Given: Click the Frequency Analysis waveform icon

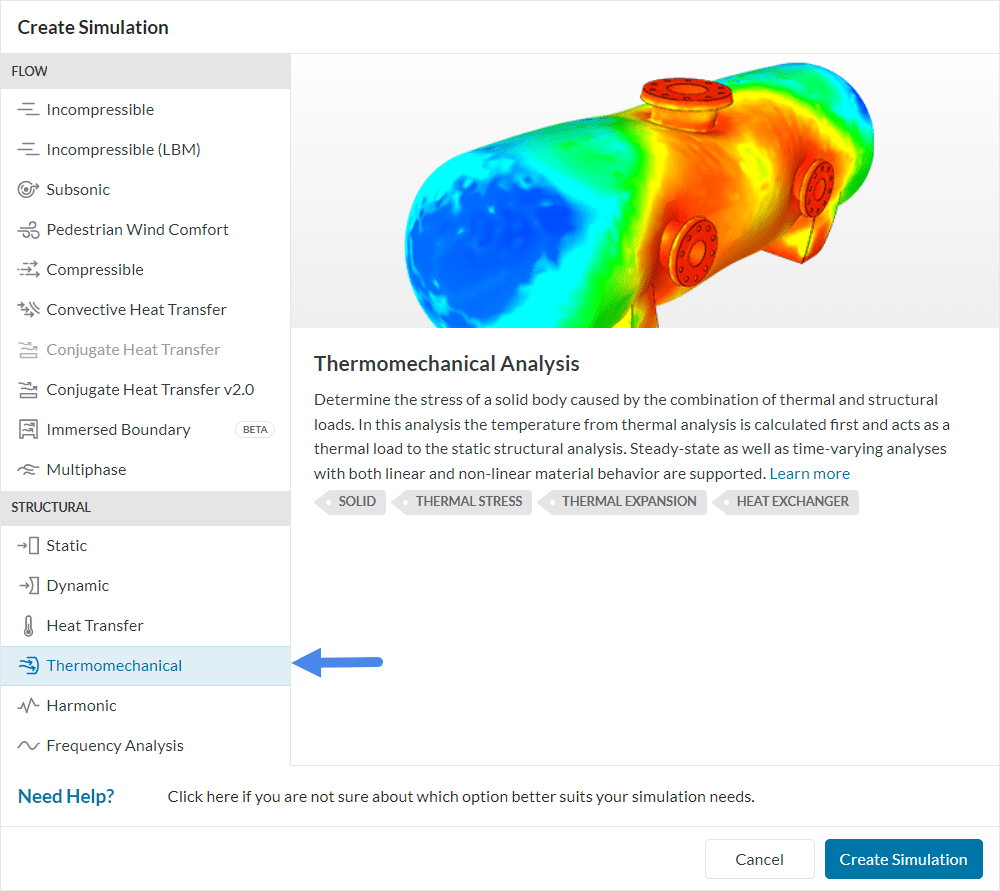Looking at the screenshot, I should click(x=25, y=745).
